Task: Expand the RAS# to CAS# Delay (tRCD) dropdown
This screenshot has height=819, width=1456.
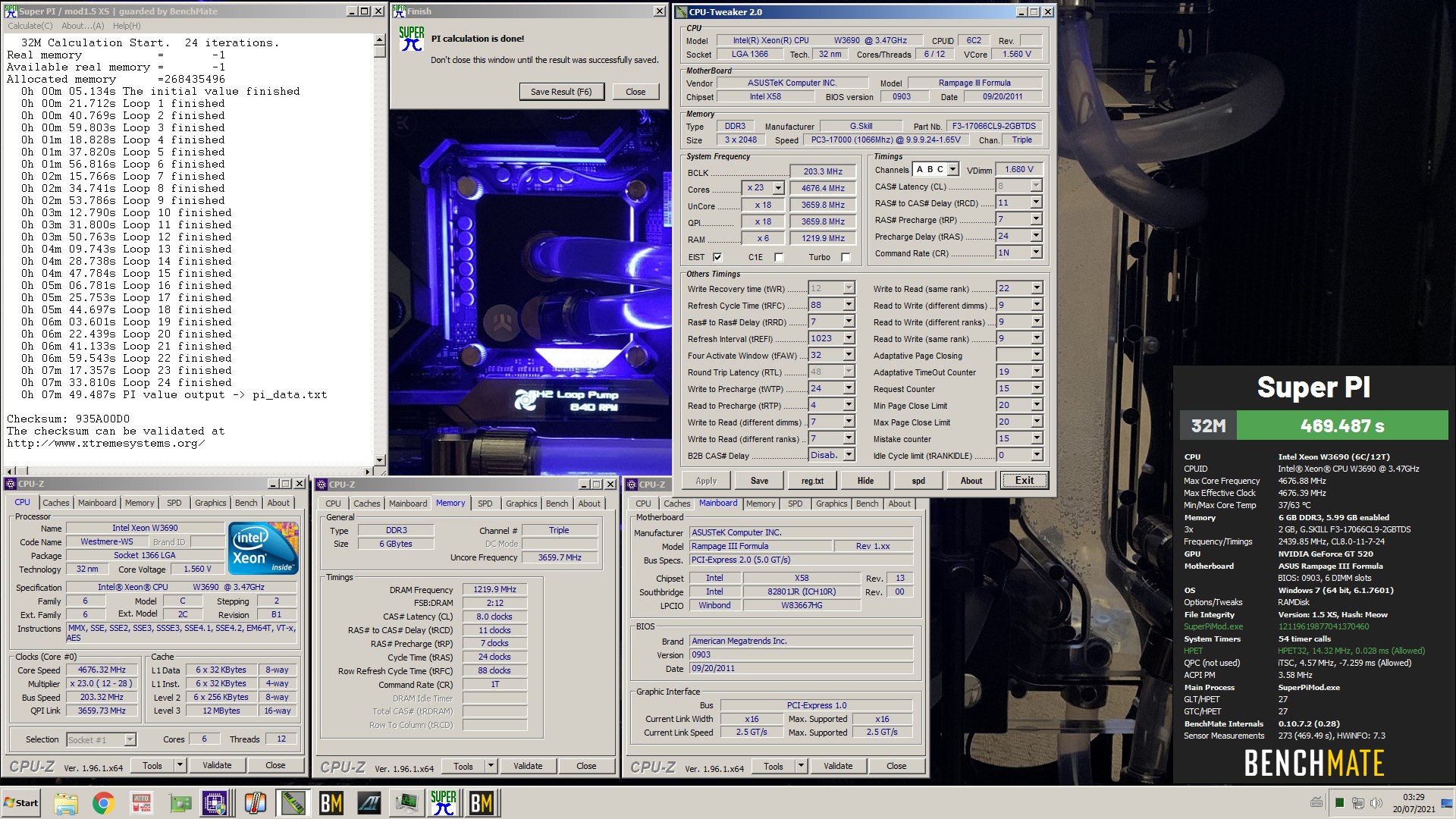Action: click(1036, 202)
